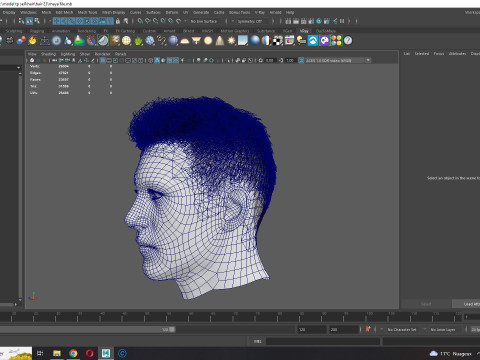Click the red and blue spheres shelf icon
The height and width of the screenshot is (360, 480).
tap(21, 41)
